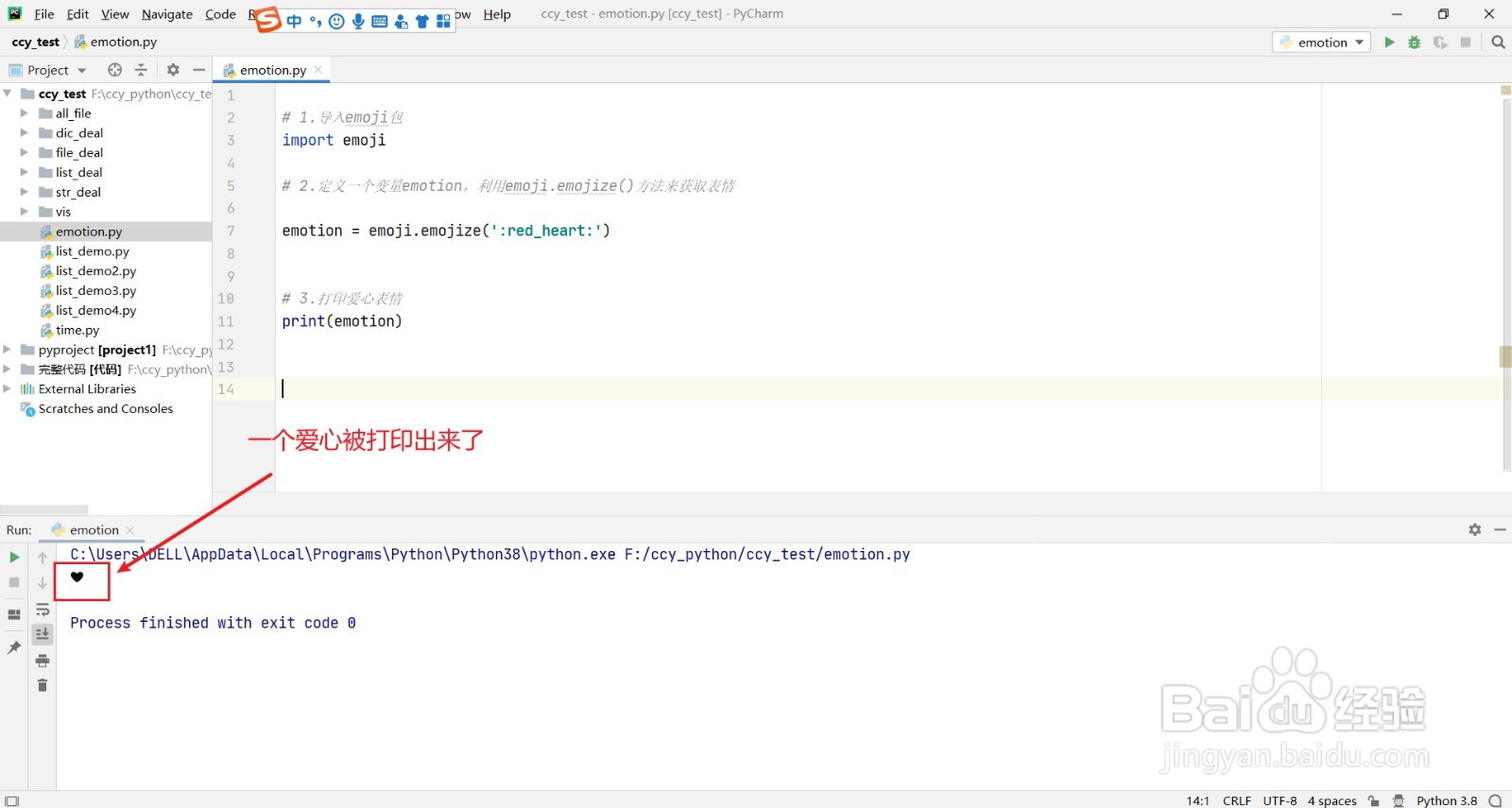Collapse the ccy_test root folder
1512x808 pixels.
pyautogui.click(x=8, y=94)
